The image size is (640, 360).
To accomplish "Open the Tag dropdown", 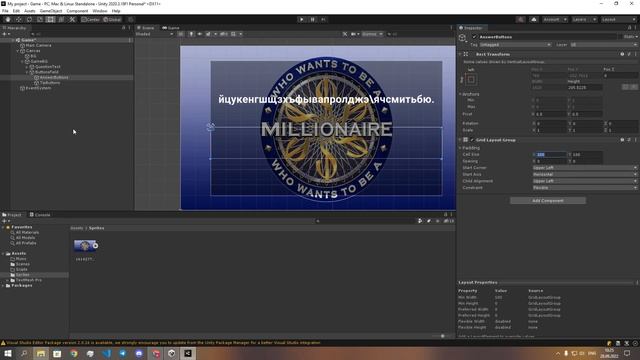I will point(515,44).
